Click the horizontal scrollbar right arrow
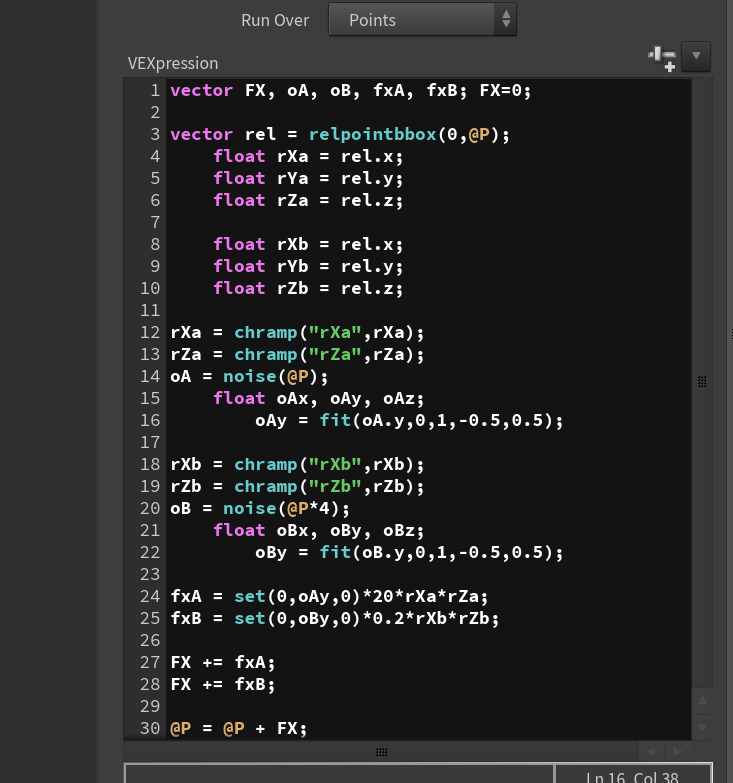 click(x=678, y=752)
